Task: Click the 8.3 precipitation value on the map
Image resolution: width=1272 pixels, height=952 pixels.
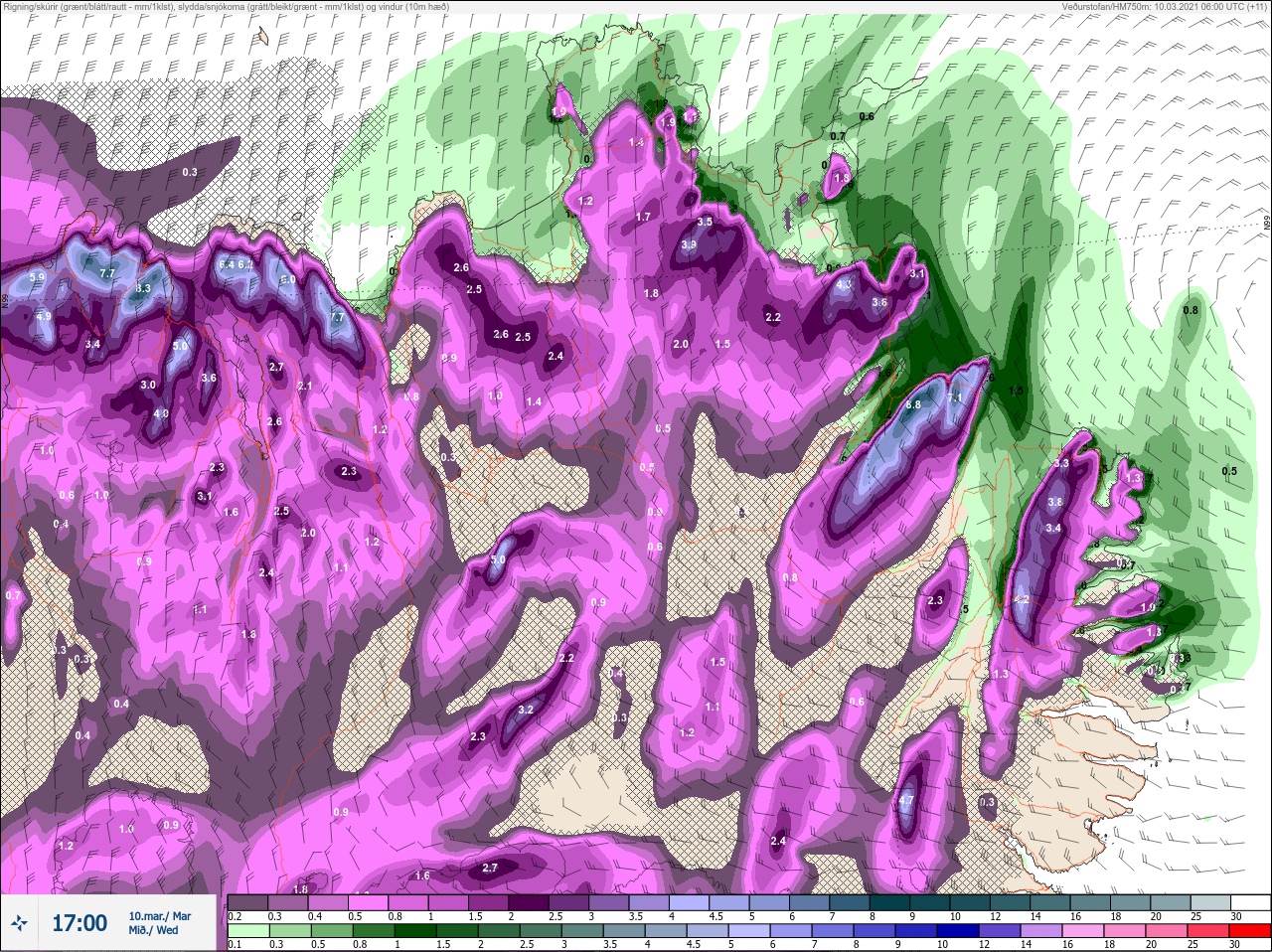Action: point(143,288)
